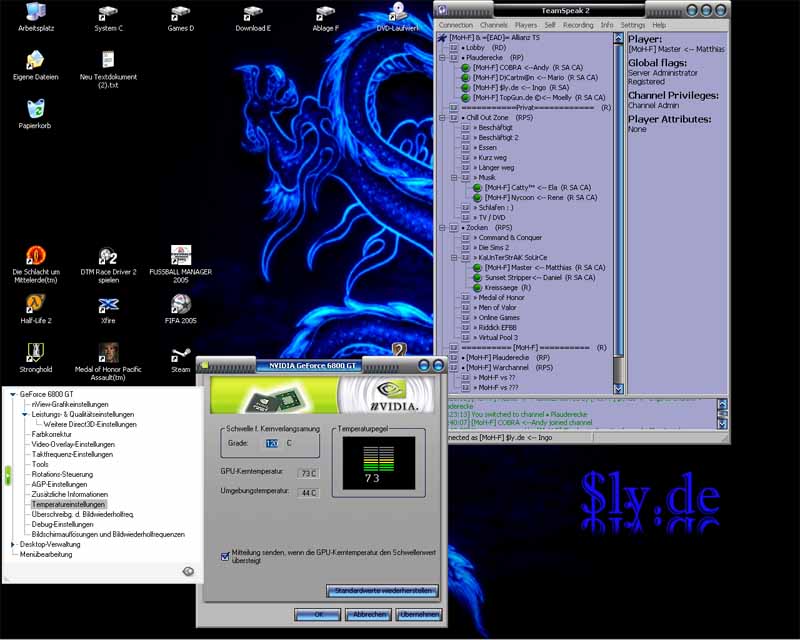Screen dimensions: 800x640
Task: Open the Self menu in TeamSpeak
Action: [x=549, y=25]
